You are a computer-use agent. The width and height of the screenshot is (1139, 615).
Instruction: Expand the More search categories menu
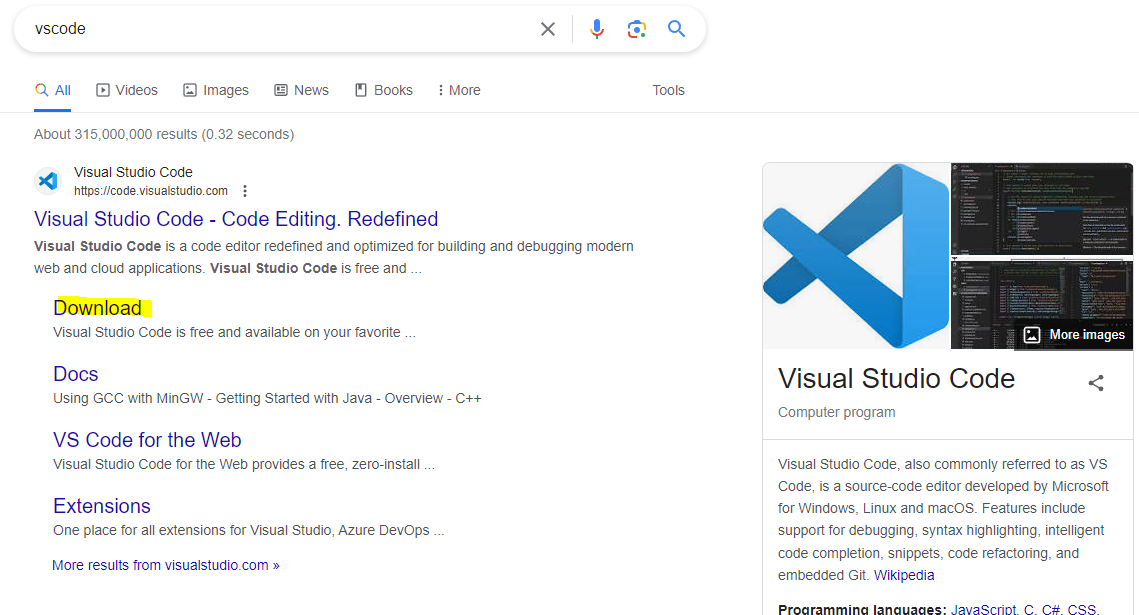pyautogui.click(x=459, y=90)
